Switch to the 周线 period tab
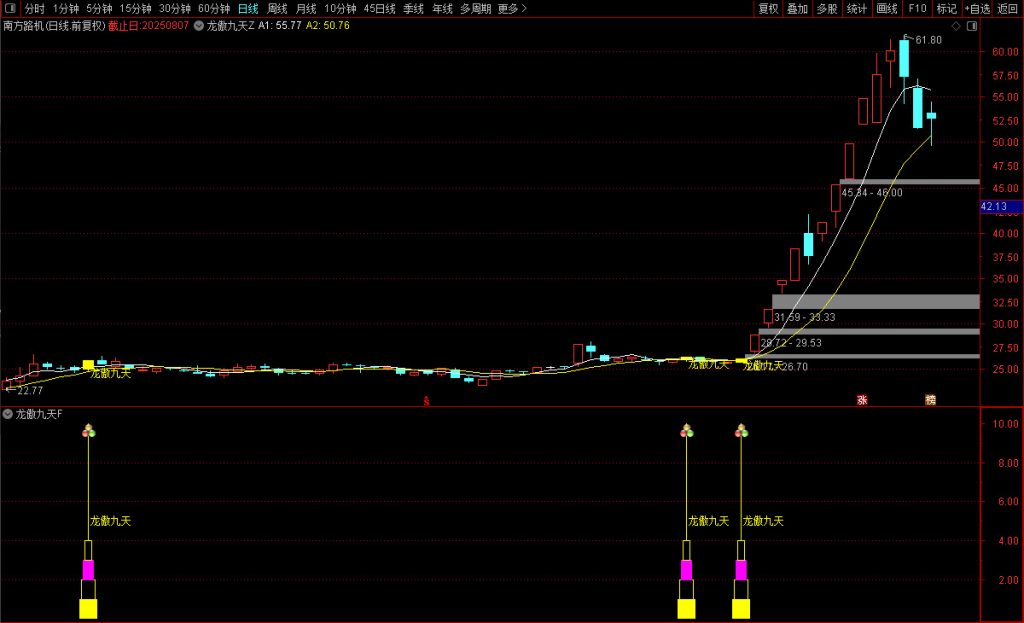 click(277, 9)
